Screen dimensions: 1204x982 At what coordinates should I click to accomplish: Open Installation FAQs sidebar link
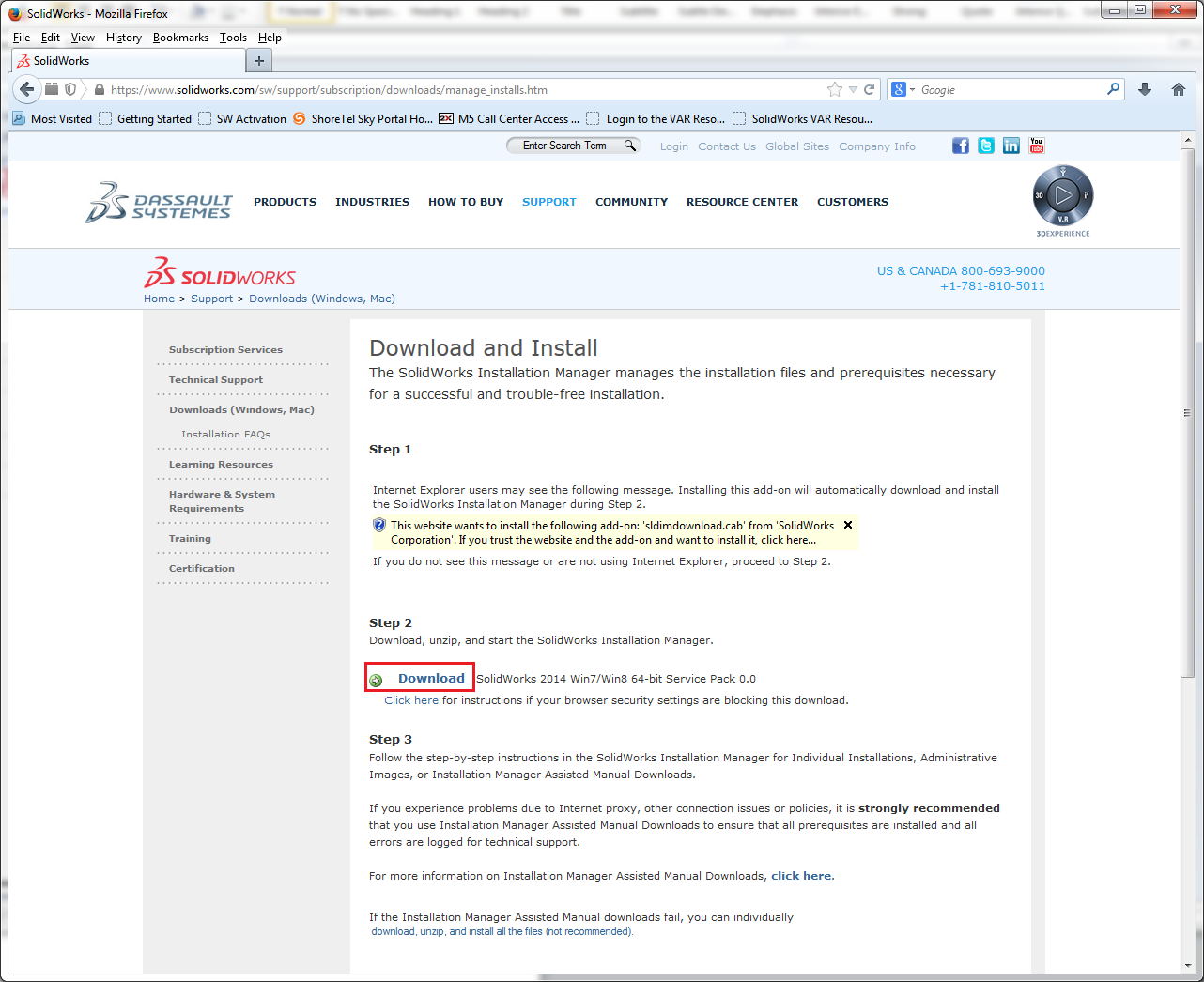click(225, 434)
